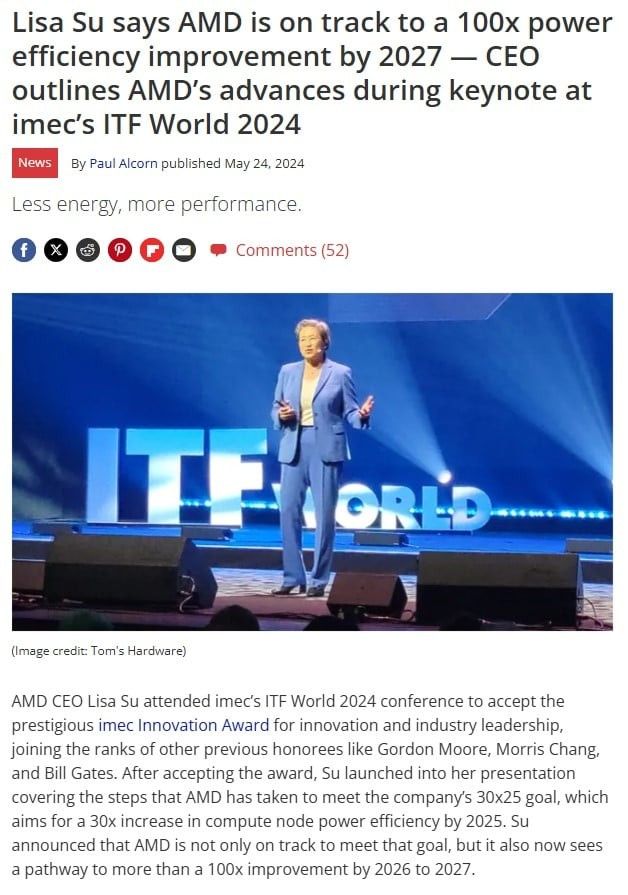Share the article on X
This screenshot has width=628, height=895.
coord(56,250)
